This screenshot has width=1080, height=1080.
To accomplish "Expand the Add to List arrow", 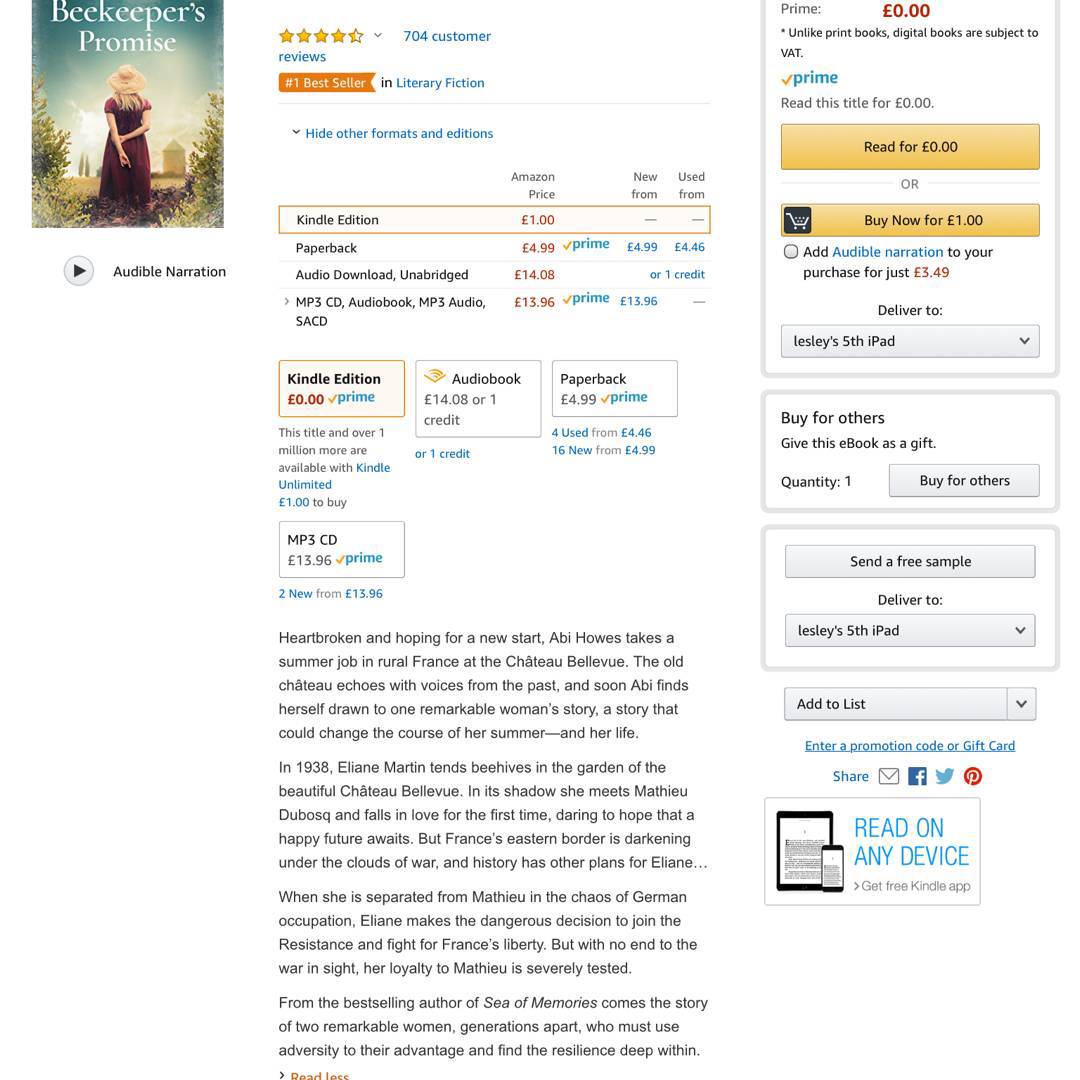I will 1021,704.
